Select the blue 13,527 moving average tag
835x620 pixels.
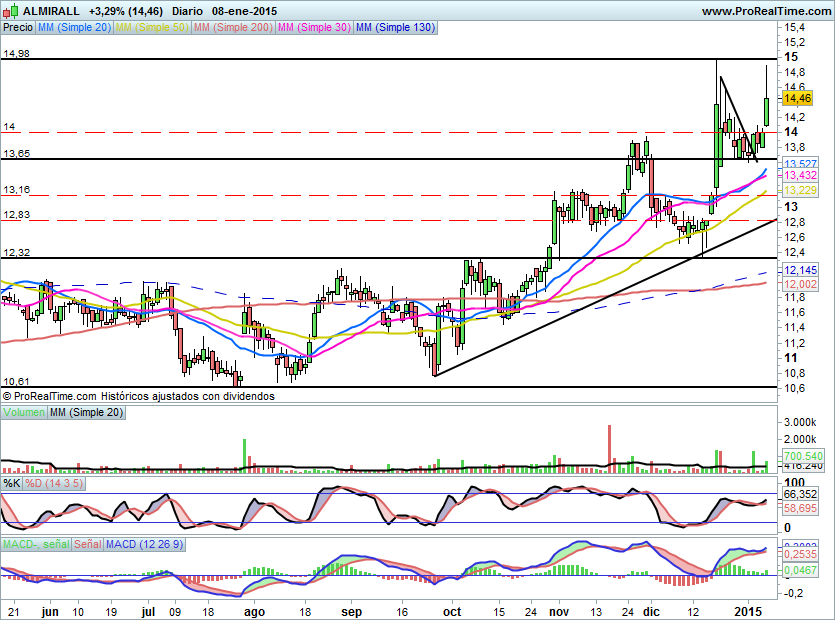[798, 163]
